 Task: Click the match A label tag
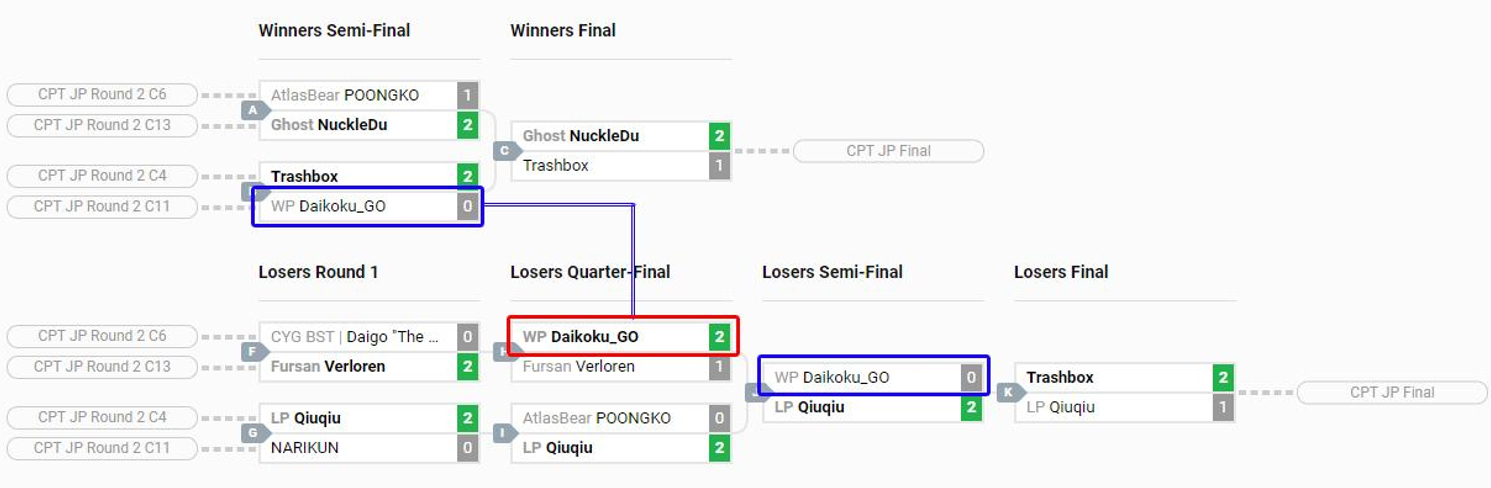point(255,110)
